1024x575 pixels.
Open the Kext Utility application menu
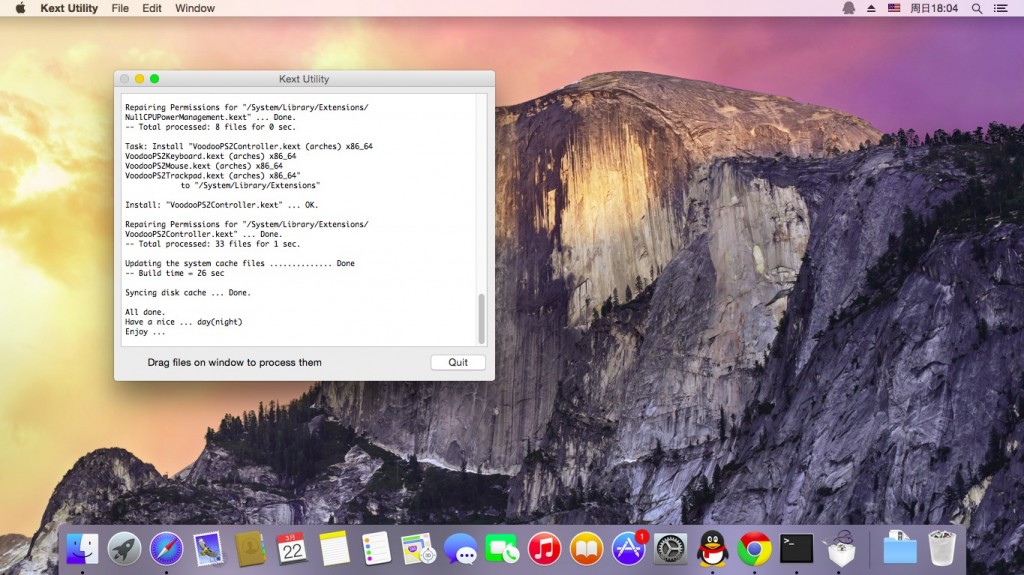[69, 8]
